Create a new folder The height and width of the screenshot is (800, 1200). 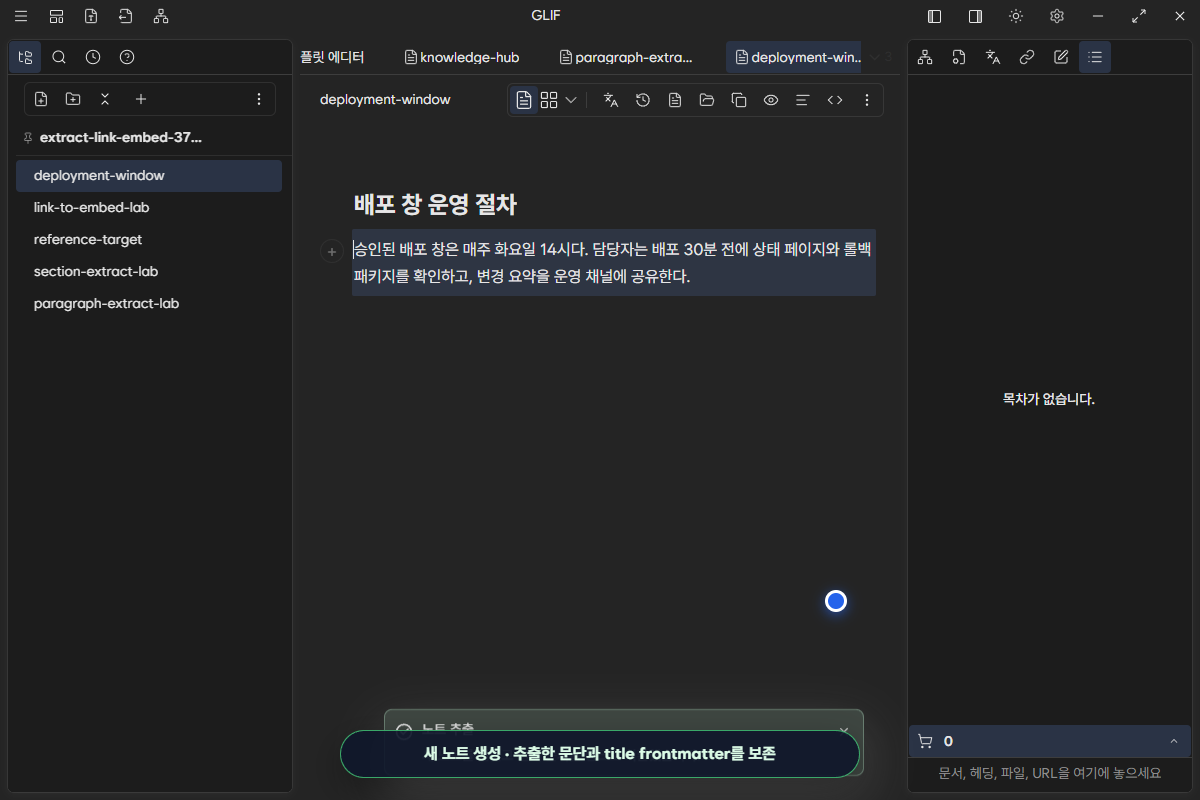(73, 99)
